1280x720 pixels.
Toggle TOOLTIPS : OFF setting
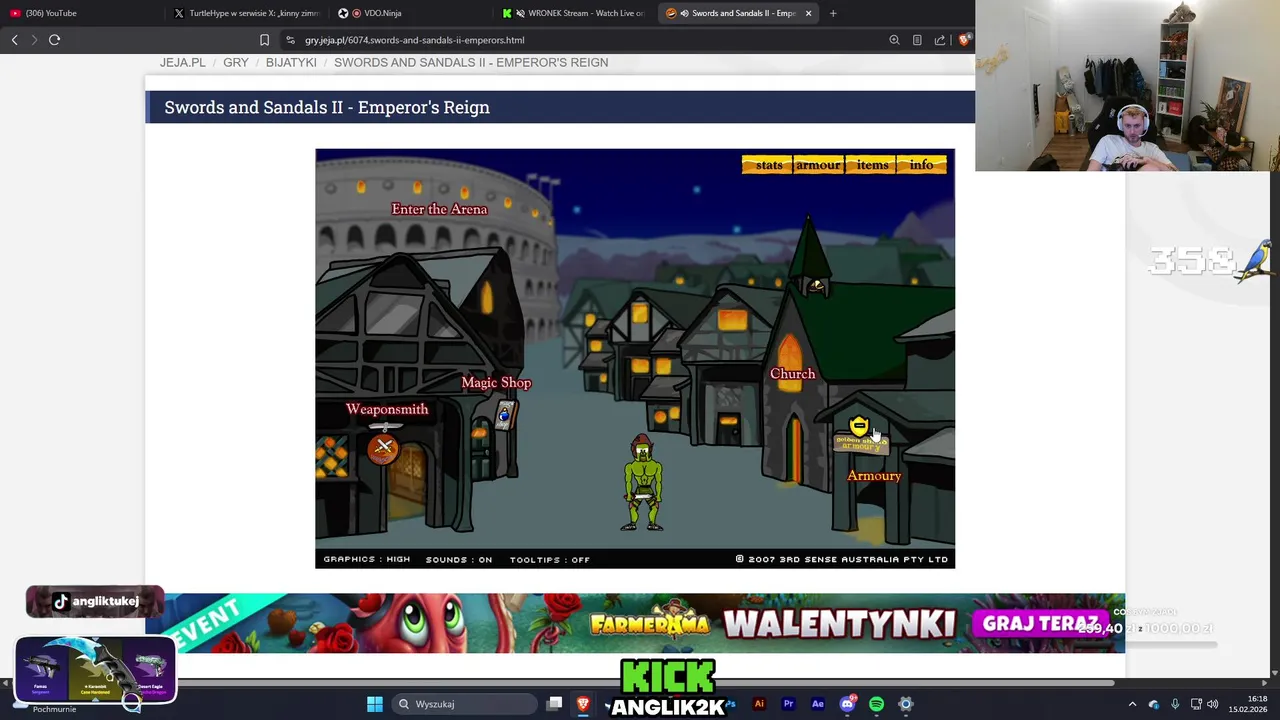pos(550,559)
